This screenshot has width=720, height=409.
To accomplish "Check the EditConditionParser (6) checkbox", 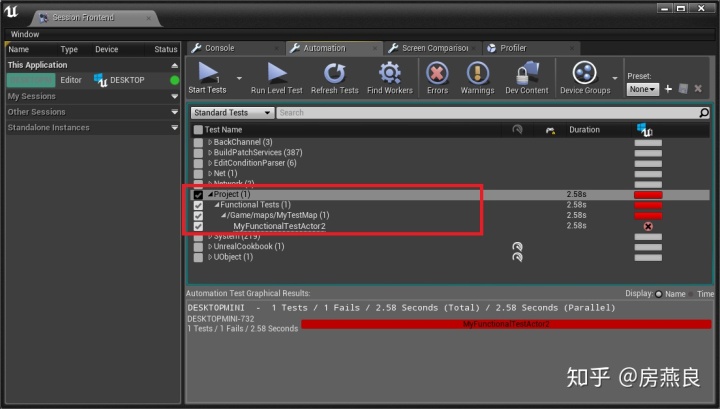I will [198, 163].
